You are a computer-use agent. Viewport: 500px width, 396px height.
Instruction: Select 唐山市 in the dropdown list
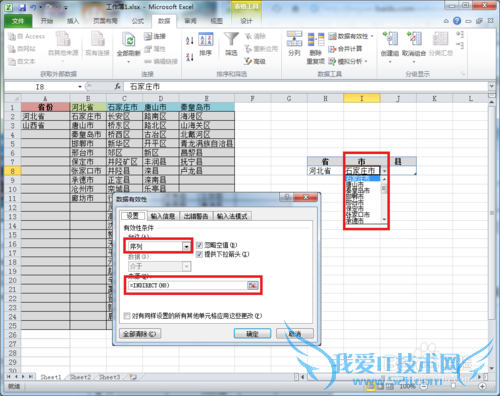363,184
